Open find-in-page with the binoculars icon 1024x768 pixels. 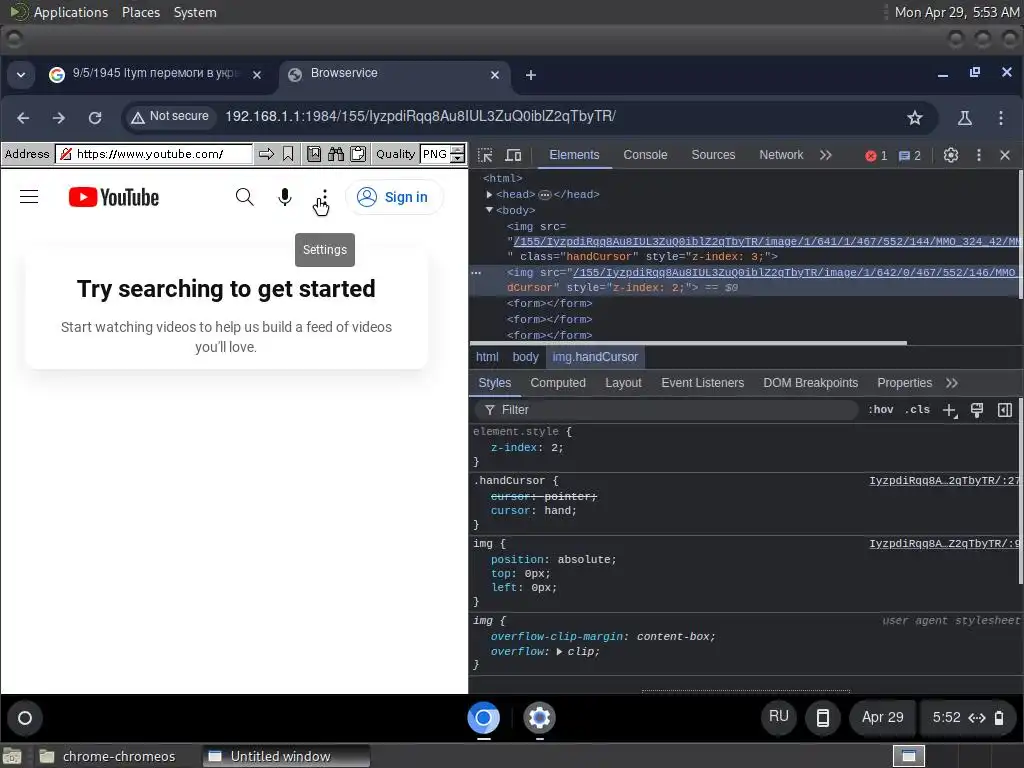[x=336, y=154]
